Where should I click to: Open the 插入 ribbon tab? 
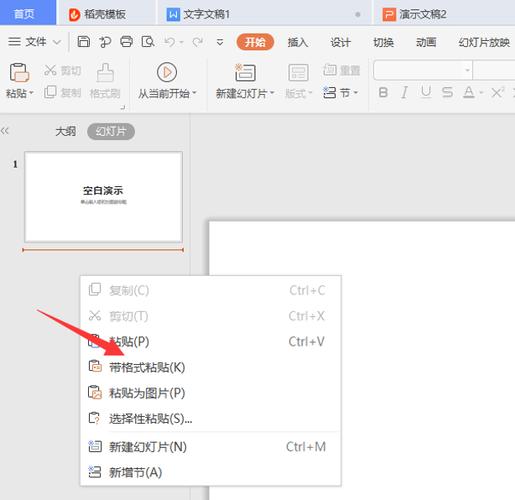click(298, 42)
